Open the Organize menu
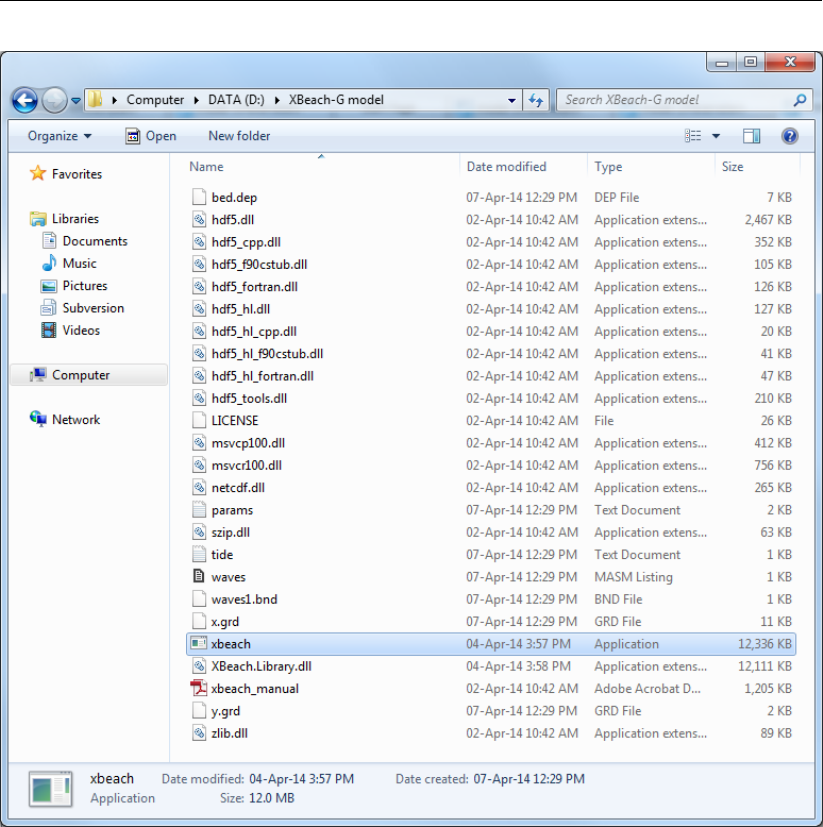 pos(60,136)
